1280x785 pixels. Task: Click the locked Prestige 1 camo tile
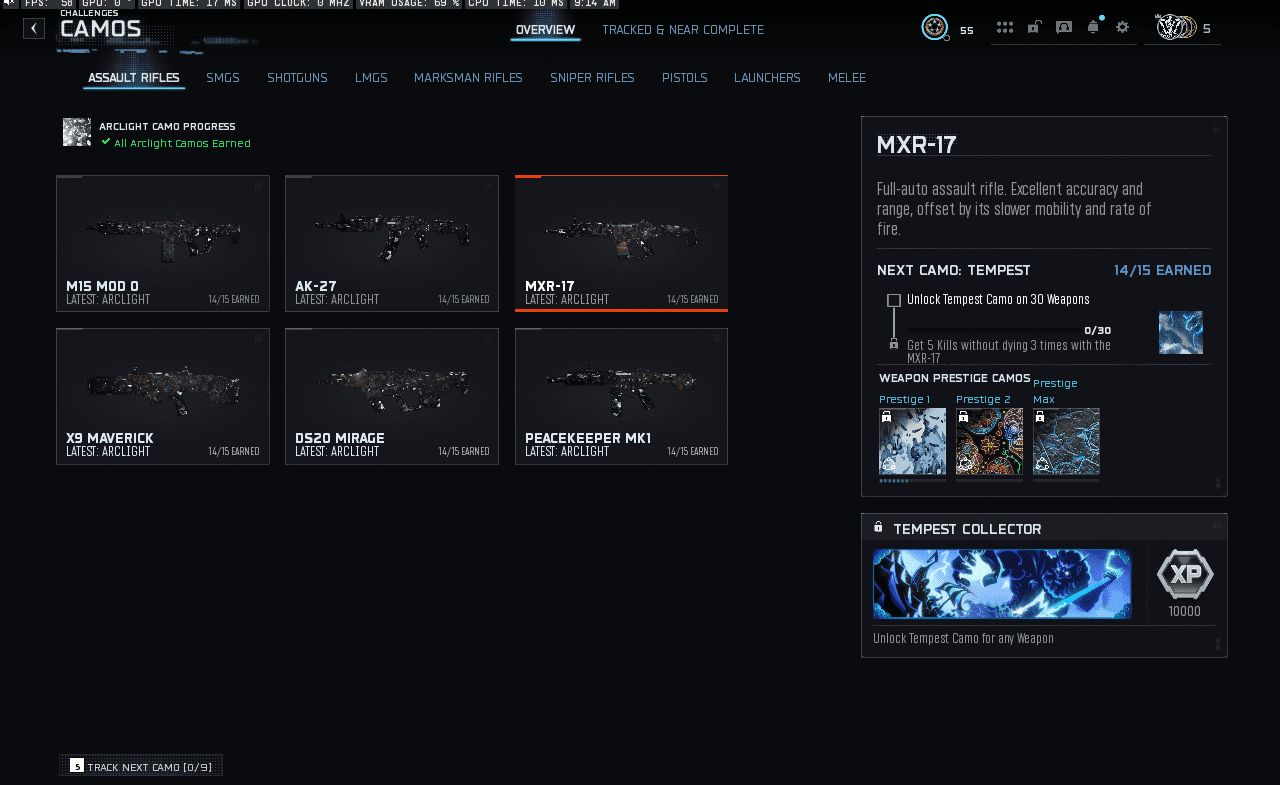click(x=912, y=441)
